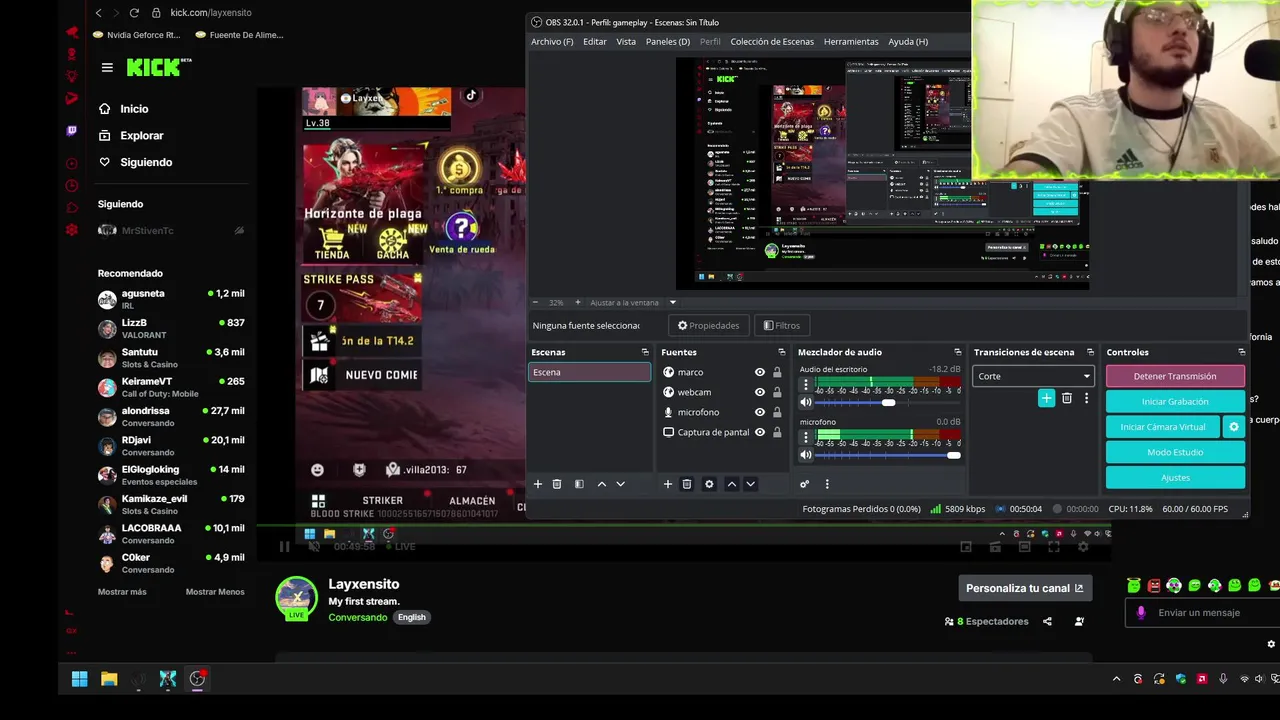Unlock the webcam source
Viewport: 1280px width, 720px height.
(x=777, y=392)
